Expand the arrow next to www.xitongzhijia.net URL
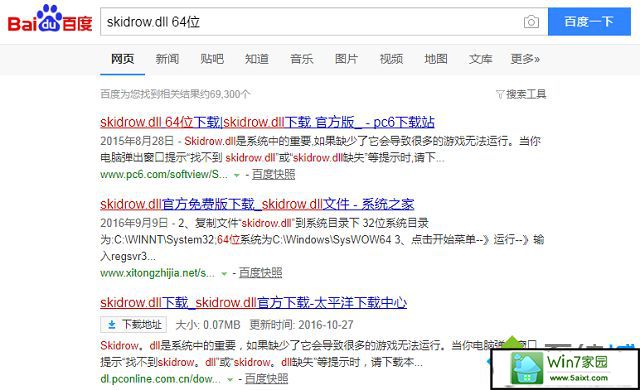640x390 pixels. click(224, 273)
